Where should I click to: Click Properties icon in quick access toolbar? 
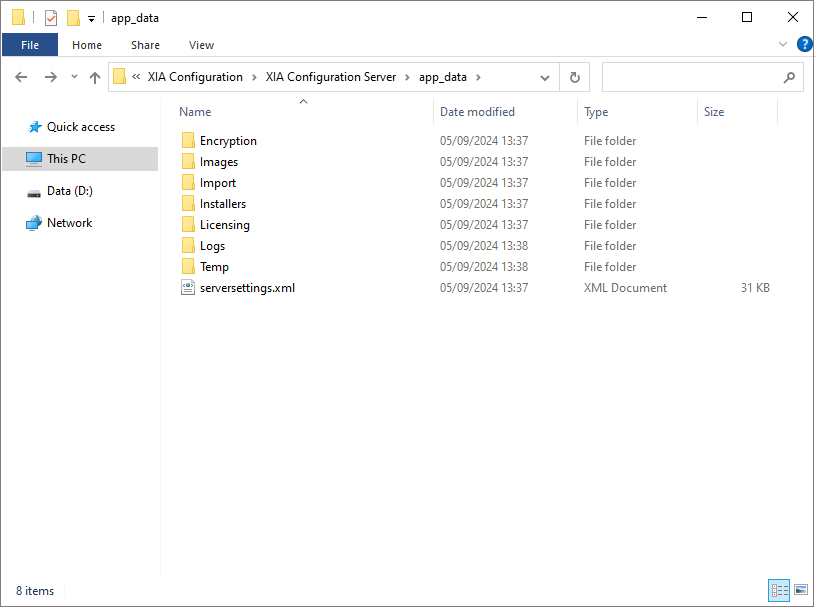(x=51, y=18)
